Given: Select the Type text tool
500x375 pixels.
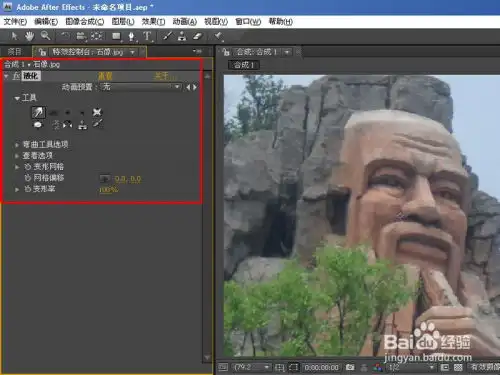Looking at the screenshot, I should click(x=147, y=36).
